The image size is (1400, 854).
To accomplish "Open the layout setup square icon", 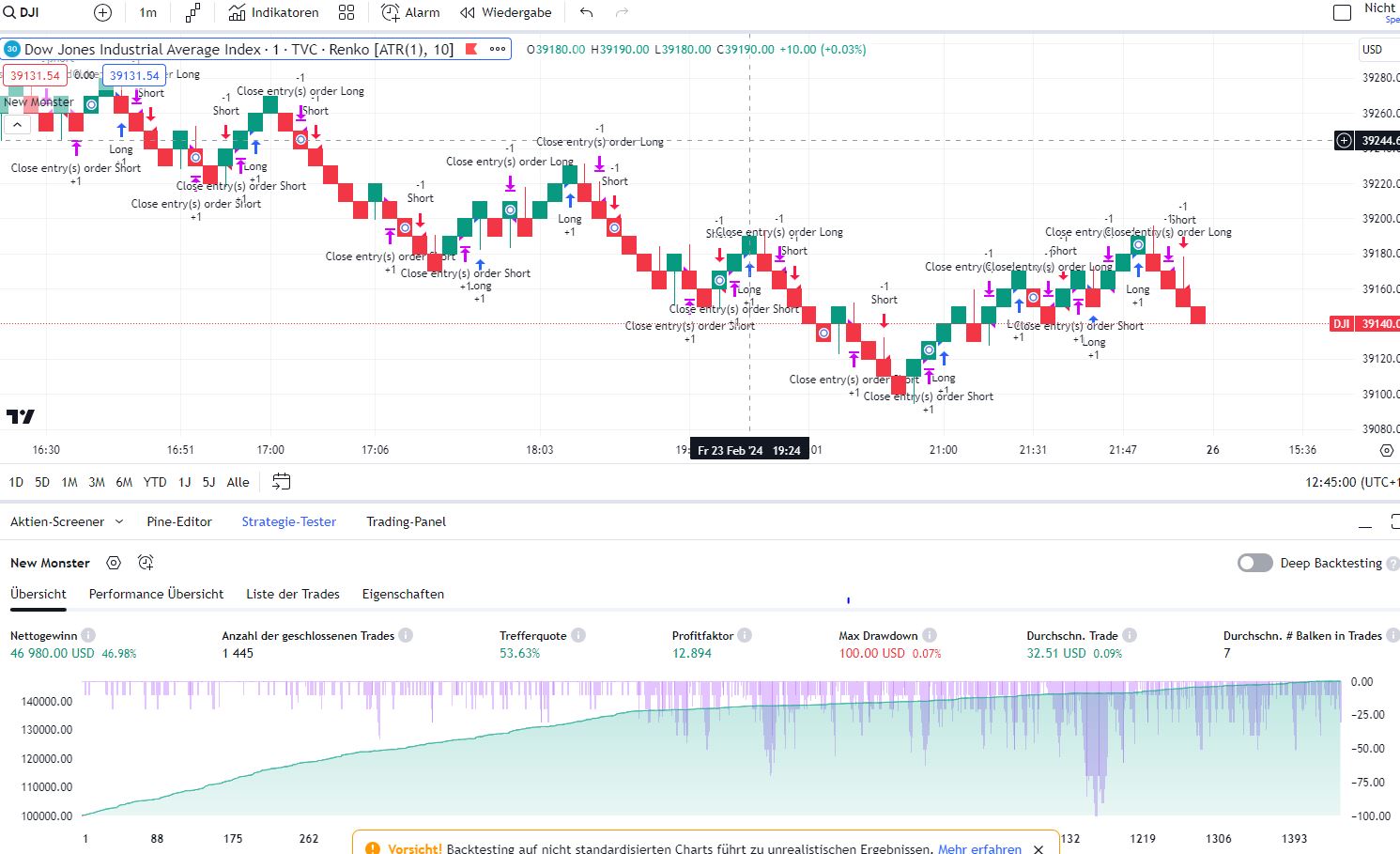I will [x=1342, y=13].
